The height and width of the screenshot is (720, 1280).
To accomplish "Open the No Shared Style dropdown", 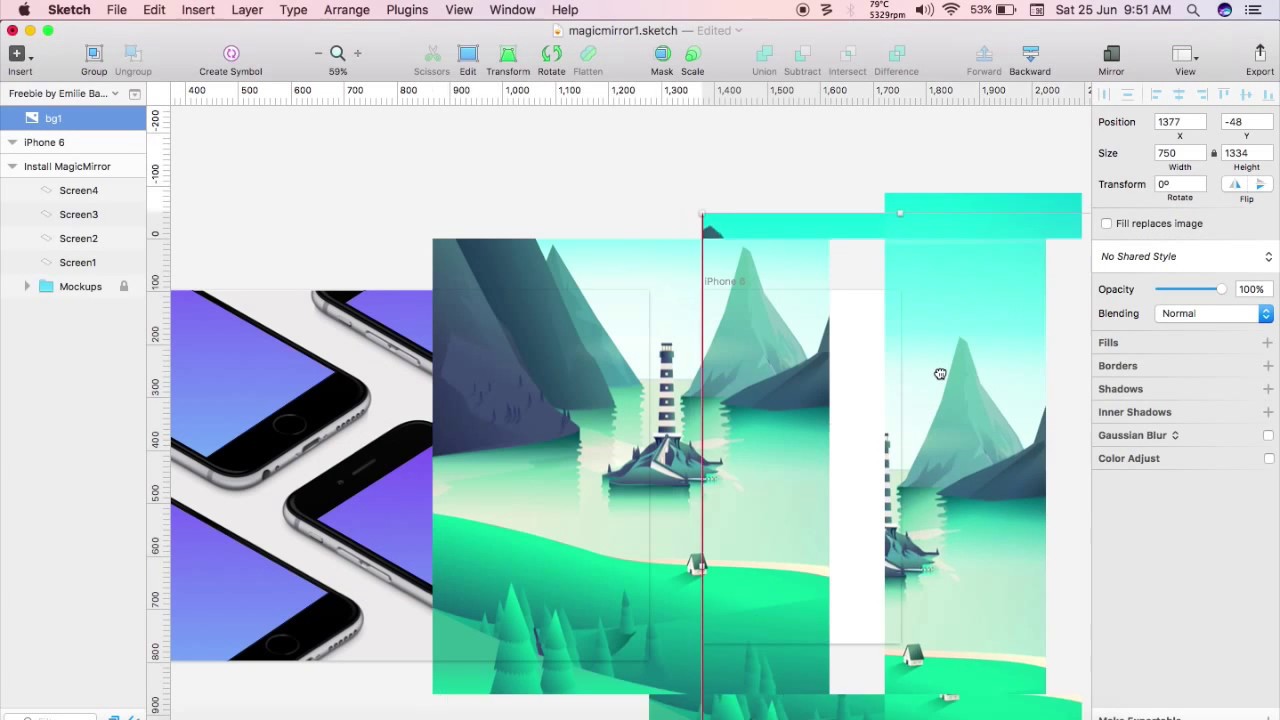I will [x=1185, y=257].
